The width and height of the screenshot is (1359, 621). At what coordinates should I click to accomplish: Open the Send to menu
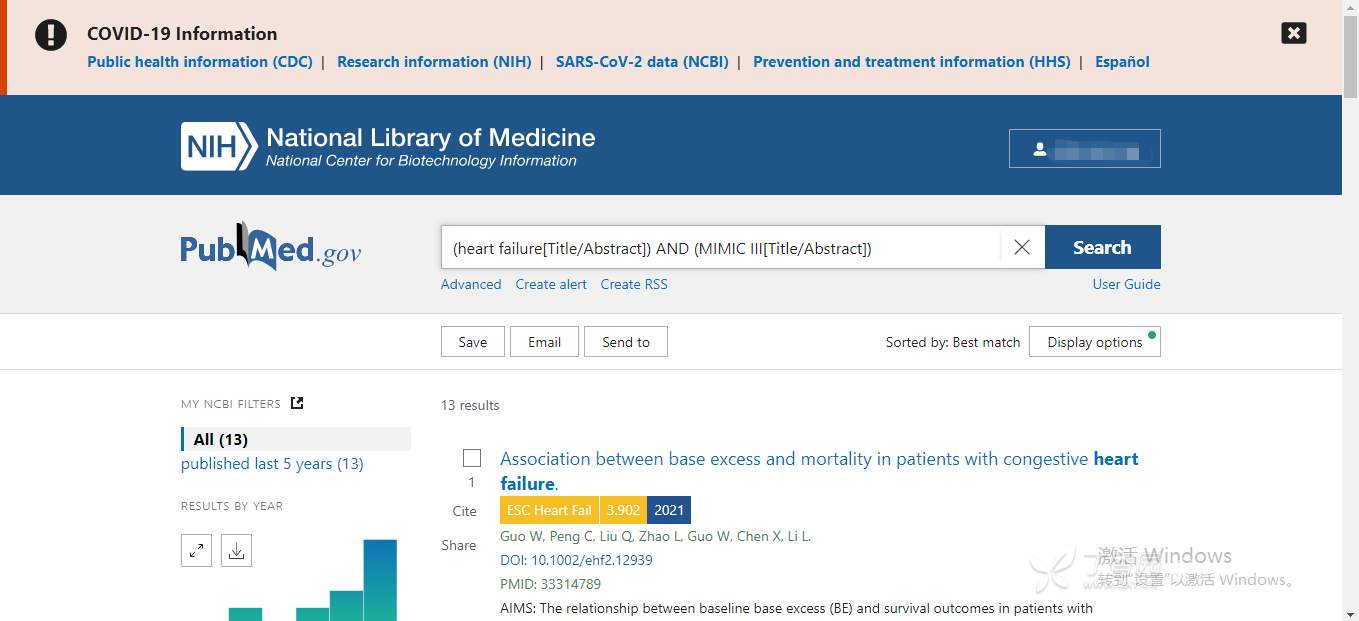625,342
